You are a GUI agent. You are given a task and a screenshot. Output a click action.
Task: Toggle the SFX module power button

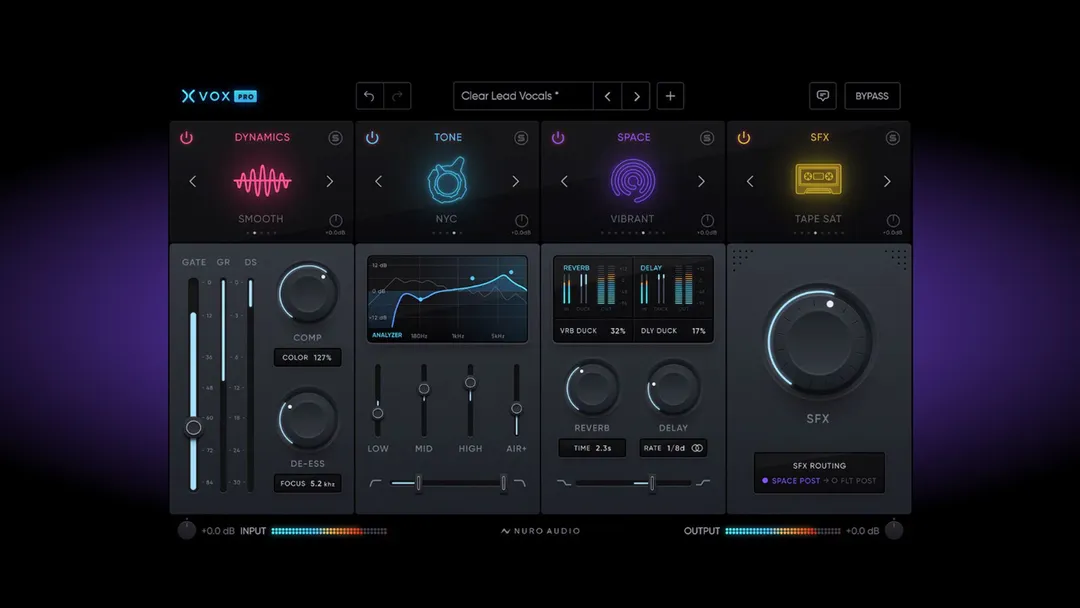coord(744,137)
